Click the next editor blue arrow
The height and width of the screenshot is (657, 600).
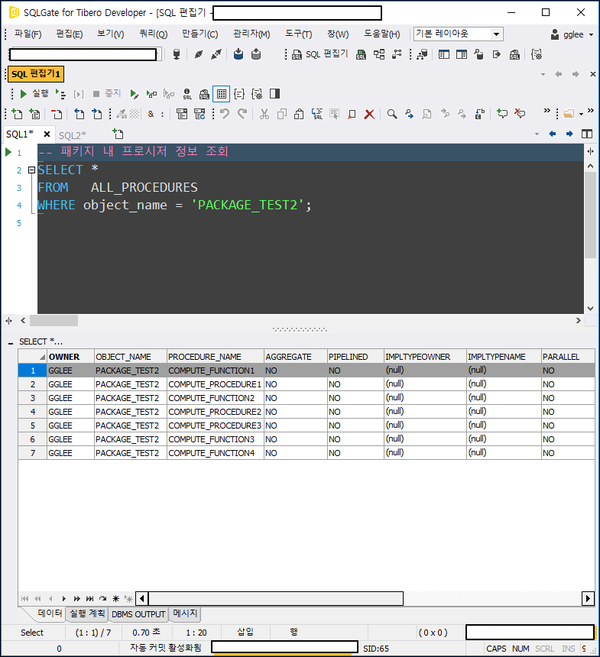[x=569, y=134]
